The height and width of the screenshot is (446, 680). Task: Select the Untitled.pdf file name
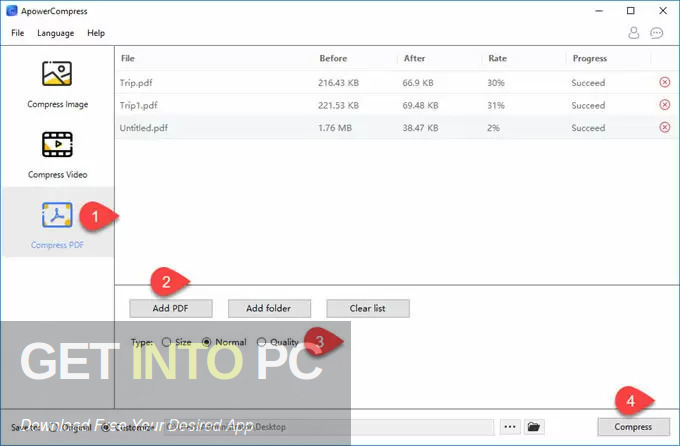144,128
